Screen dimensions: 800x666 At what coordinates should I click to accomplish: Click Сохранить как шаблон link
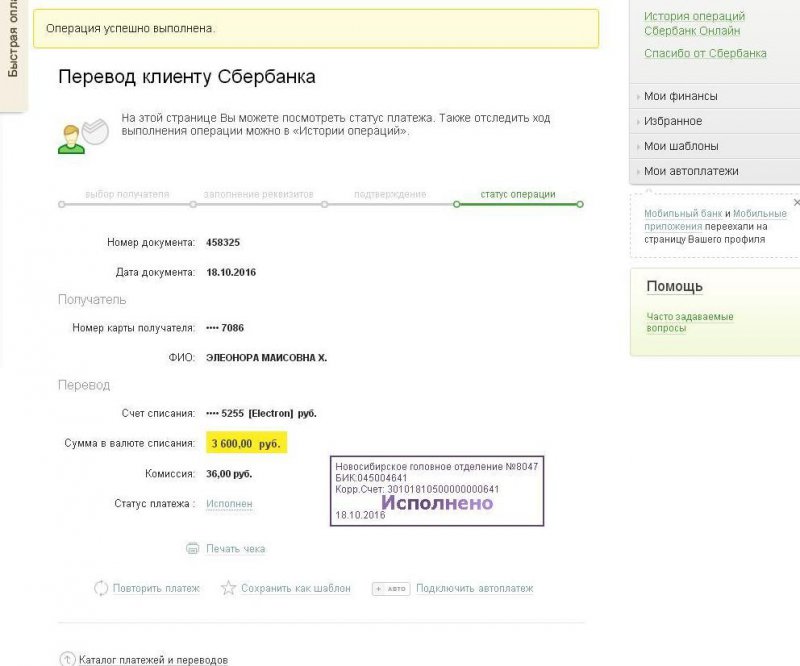(x=296, y=588)
